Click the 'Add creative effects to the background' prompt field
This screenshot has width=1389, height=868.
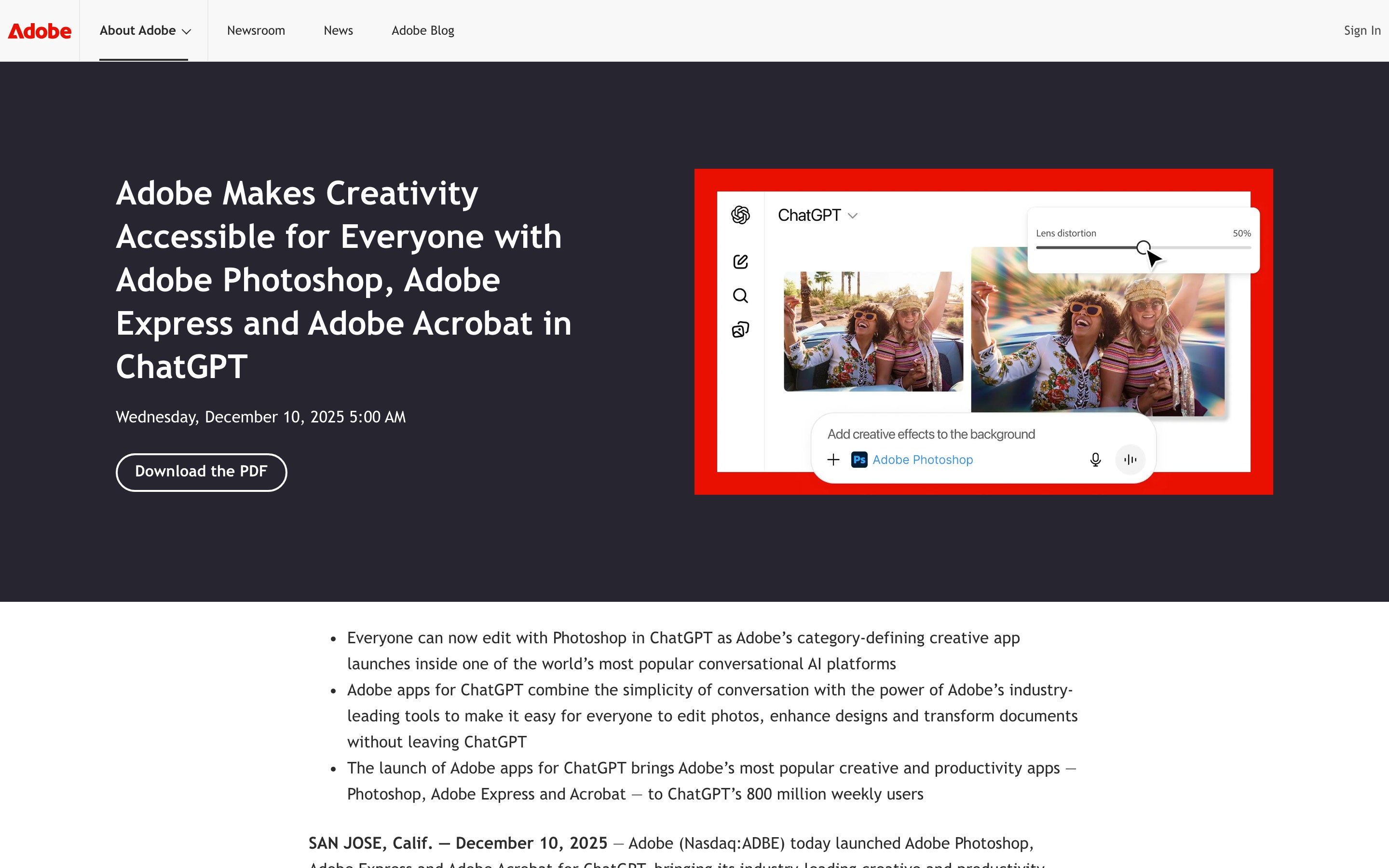(x=931, y=434)
